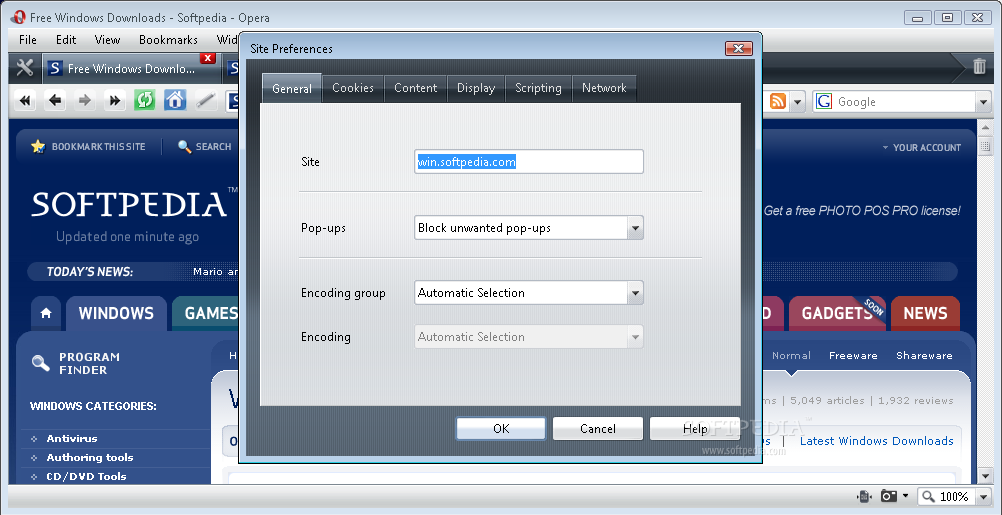Reload the page with green refresh icon
Screen dimensions: 1002x515
click(144, 100)
